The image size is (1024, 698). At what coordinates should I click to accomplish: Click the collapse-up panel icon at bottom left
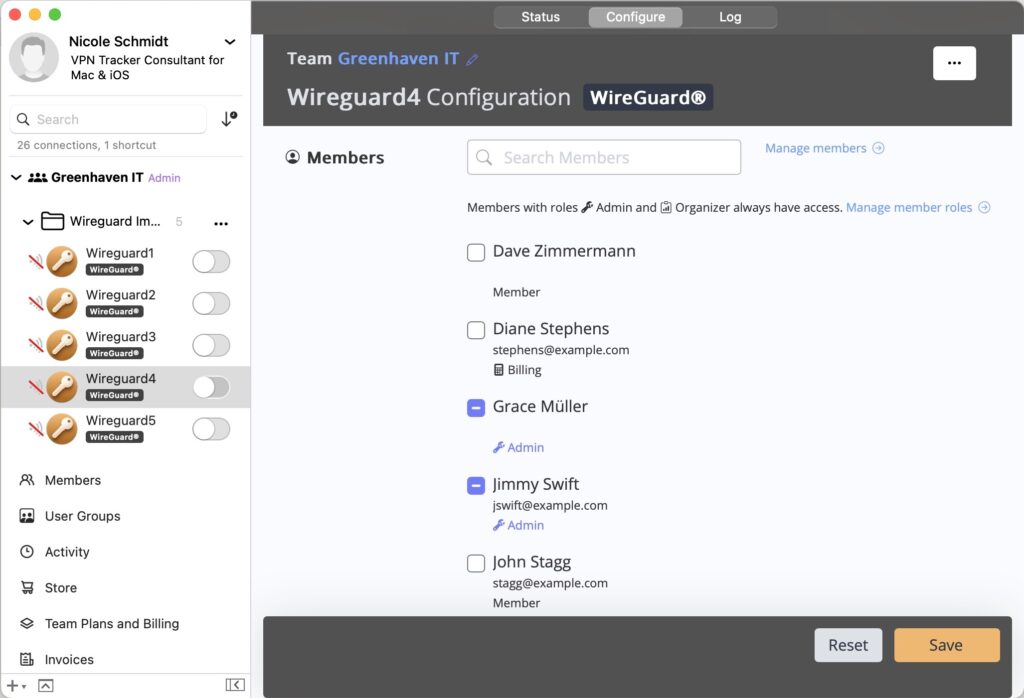[46, 686]
